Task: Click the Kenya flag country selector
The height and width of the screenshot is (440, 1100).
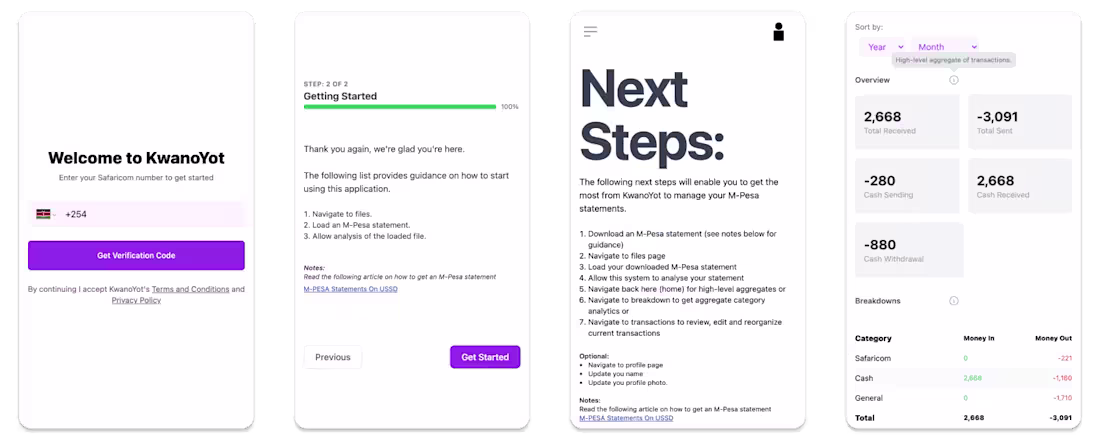Action: pyautogui.click(x=44, y=214)
